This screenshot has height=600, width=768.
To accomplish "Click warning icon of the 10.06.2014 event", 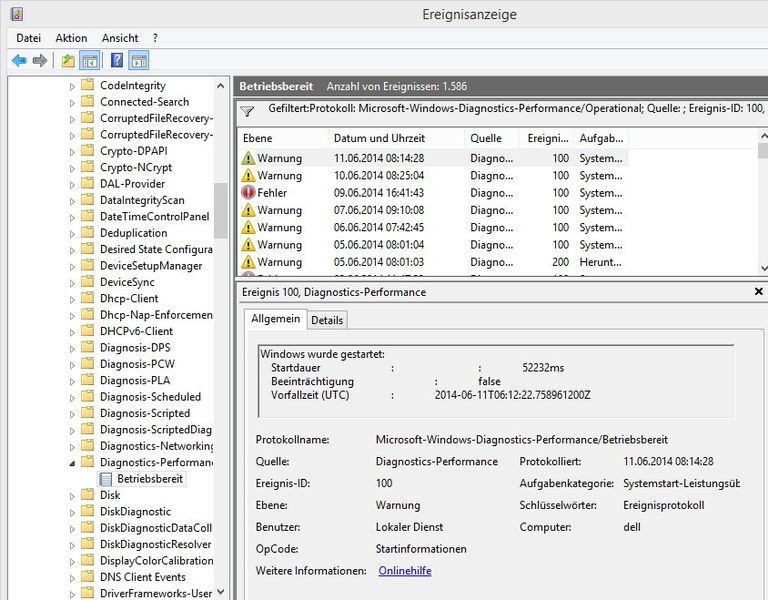I will click(248, 175).
